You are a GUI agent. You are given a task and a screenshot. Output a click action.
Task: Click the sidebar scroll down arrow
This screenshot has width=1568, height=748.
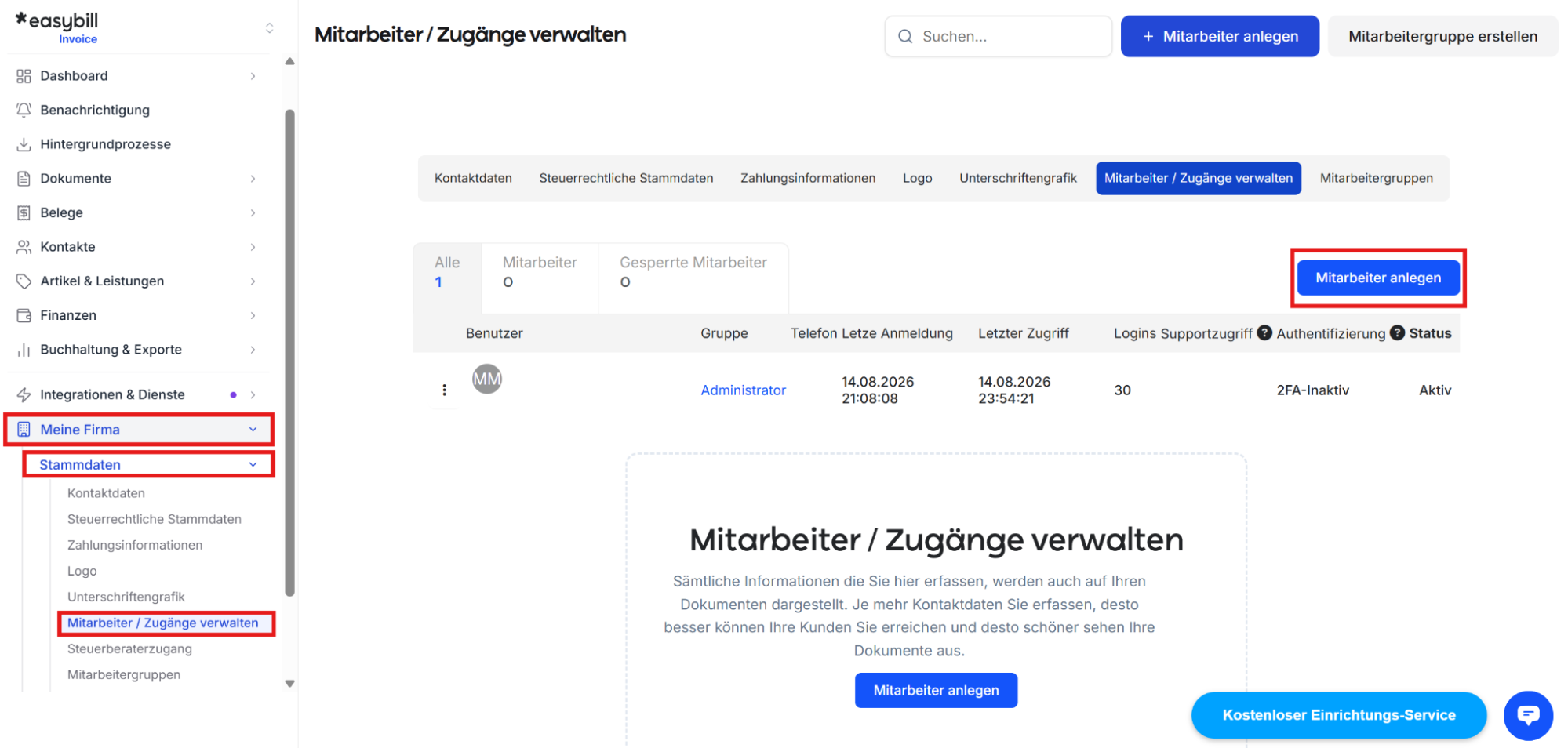tap(289, 684)
